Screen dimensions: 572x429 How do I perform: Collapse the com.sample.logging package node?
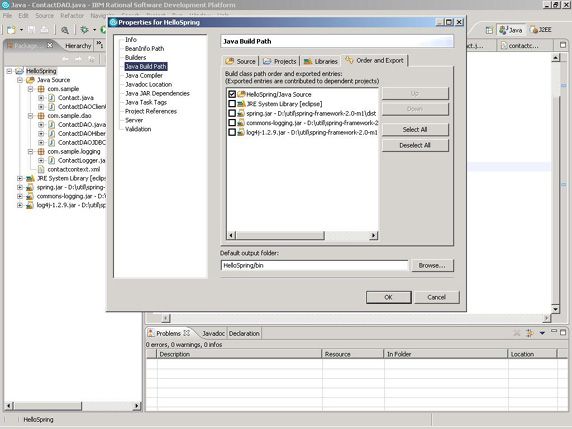(x=30, y=151)
